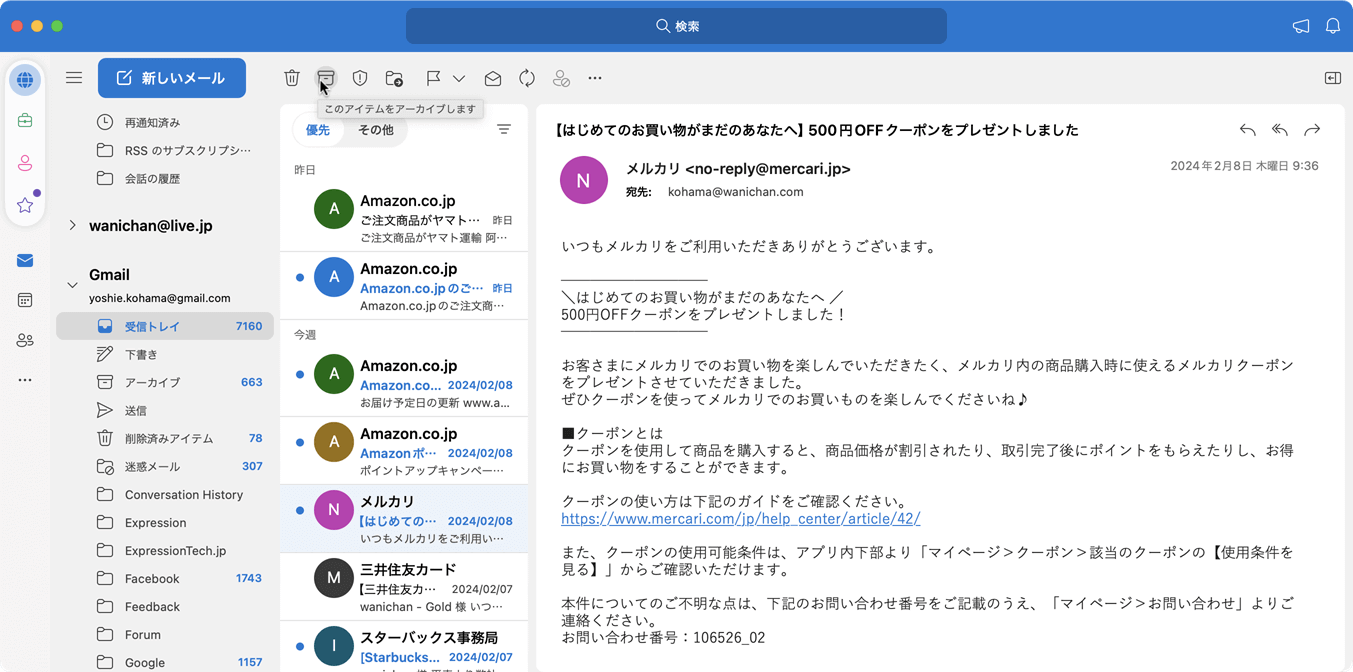The image size is (1353, 672).
Task: Open the アーカイブ folder
Action: (165, 382)
